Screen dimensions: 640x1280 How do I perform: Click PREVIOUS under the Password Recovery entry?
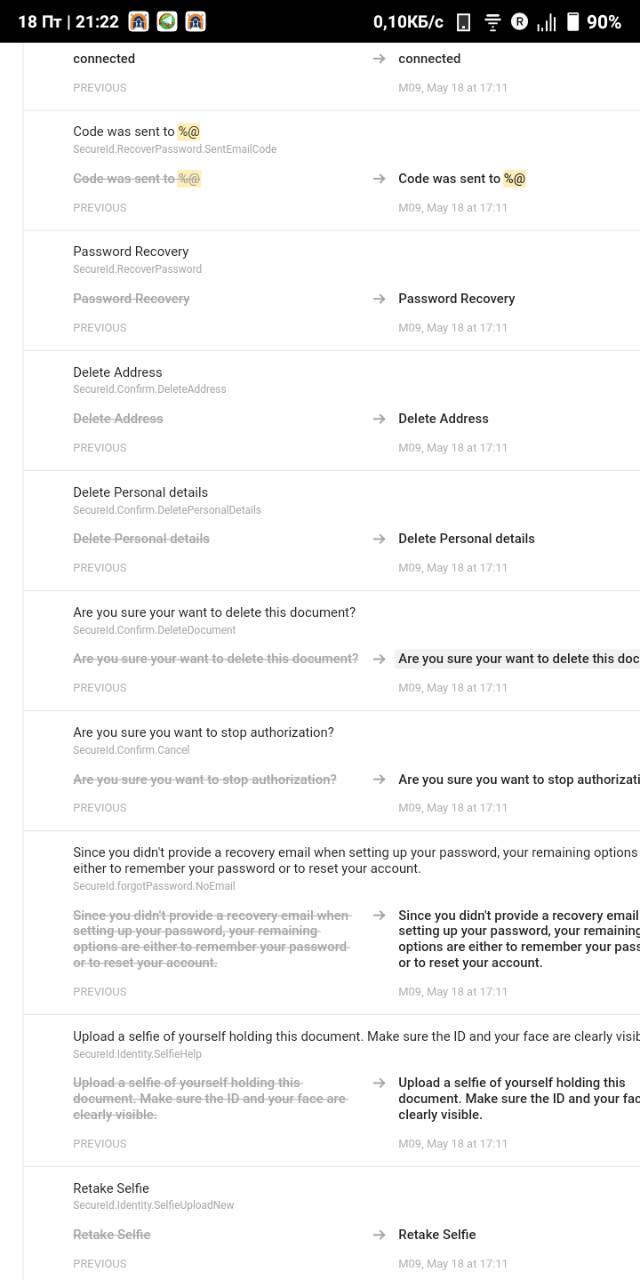click(x=100, y=328)
